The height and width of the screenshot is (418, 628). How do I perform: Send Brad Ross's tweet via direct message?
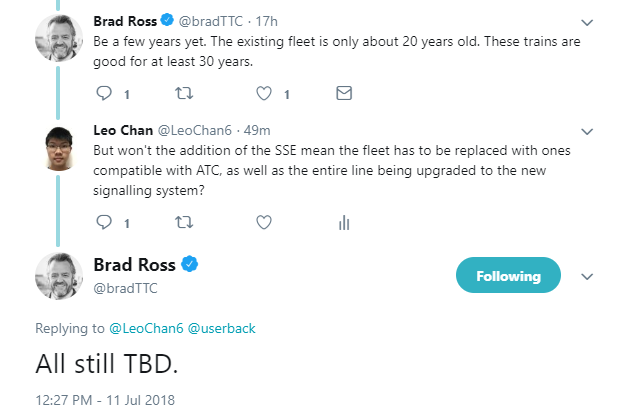pos(343,94)
